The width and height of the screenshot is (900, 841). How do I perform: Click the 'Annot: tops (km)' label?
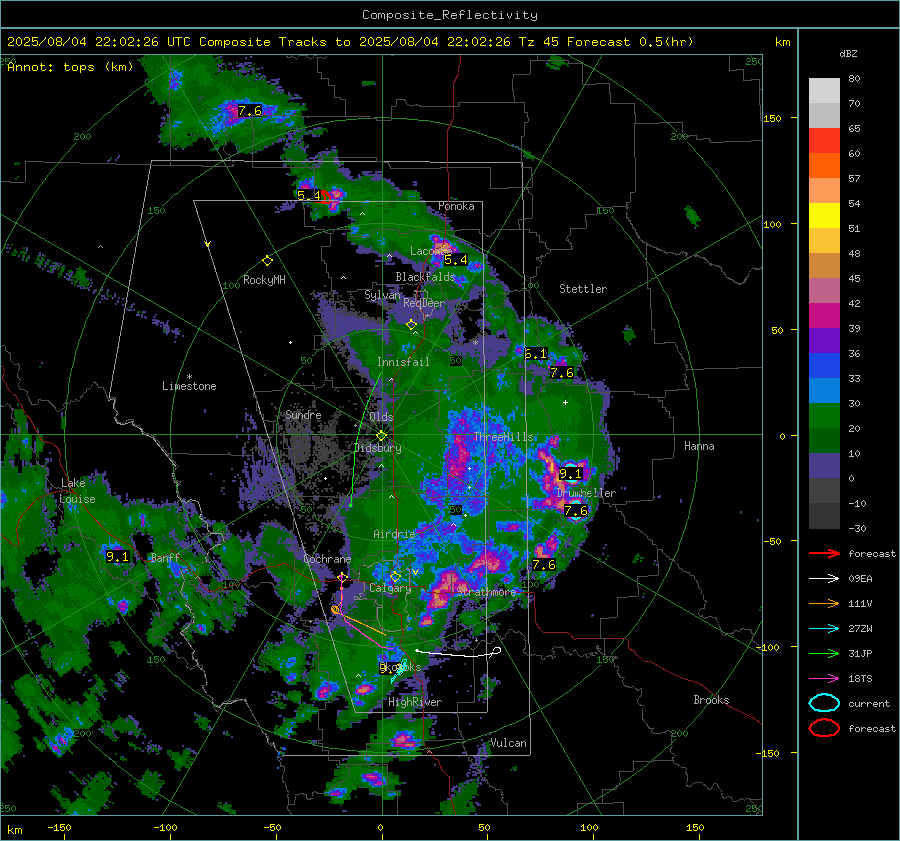coord(70,67)
